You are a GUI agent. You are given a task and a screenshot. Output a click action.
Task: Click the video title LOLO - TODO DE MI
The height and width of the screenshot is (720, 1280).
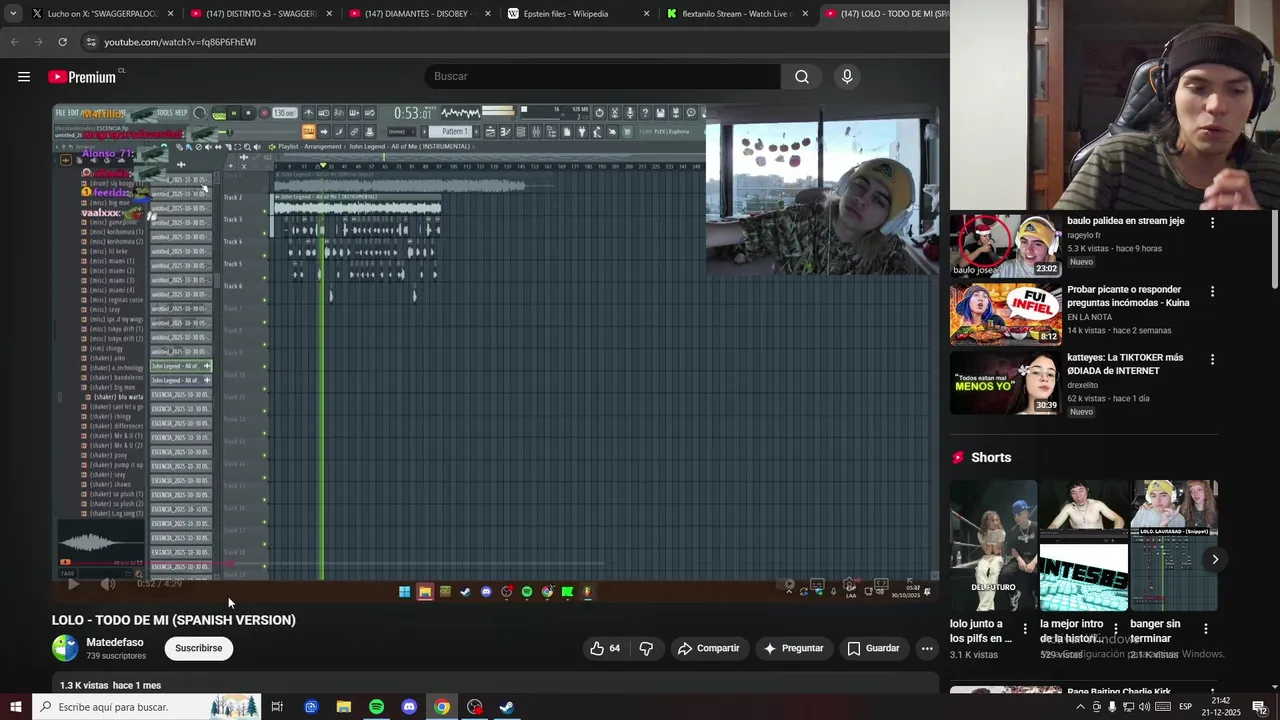174,620
